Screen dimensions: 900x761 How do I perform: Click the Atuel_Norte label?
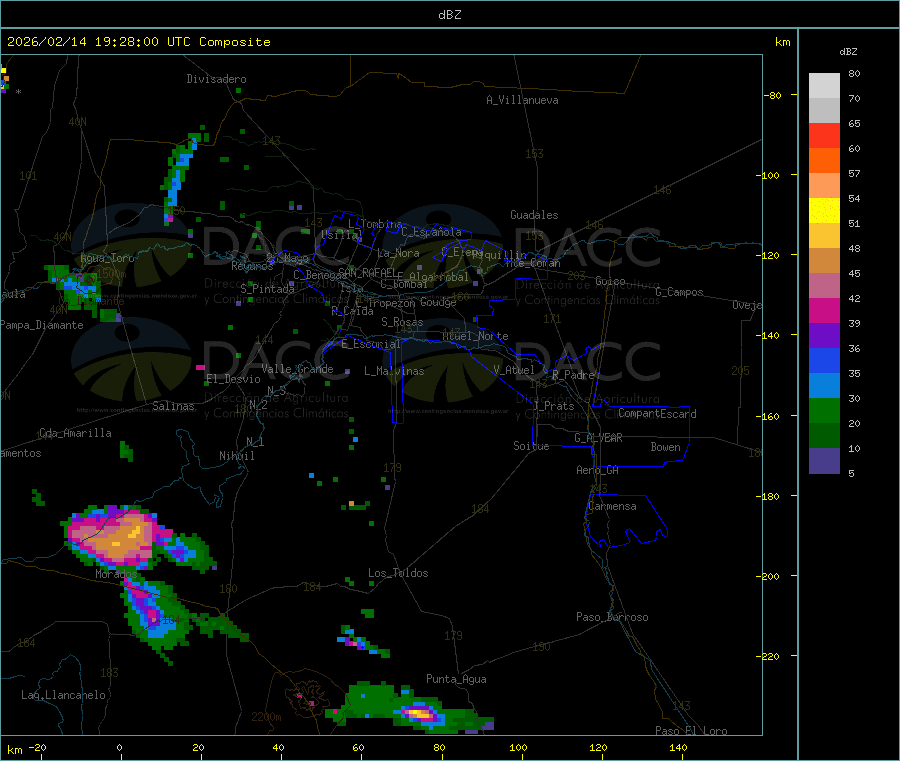(x=475, y=336)
